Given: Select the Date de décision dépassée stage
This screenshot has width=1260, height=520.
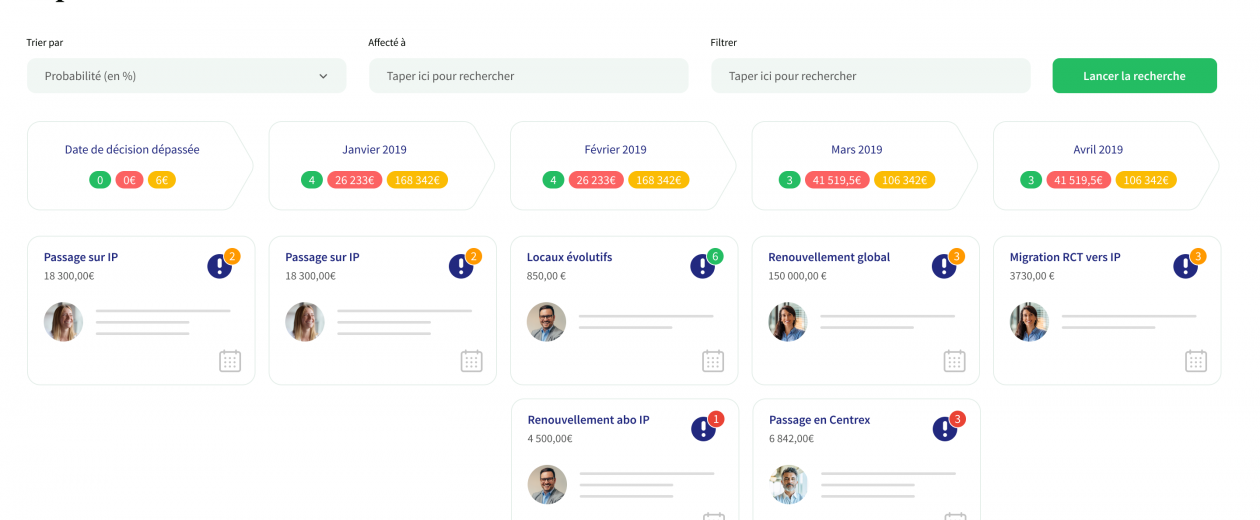Looking at the screenshot, I should 140,166.
